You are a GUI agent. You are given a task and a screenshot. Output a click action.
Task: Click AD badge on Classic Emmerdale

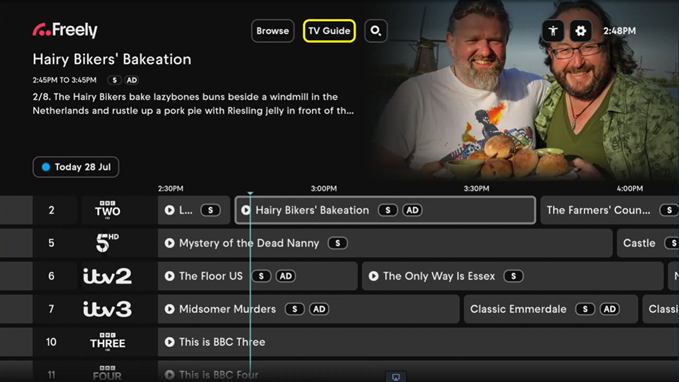point(610,309)
